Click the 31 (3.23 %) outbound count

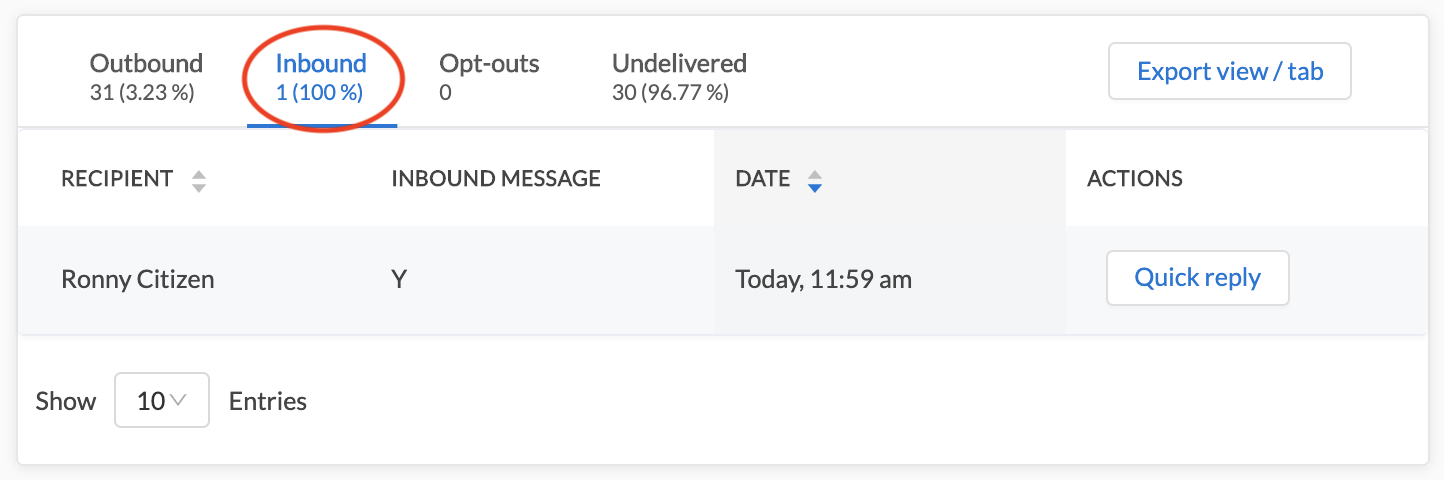click(142, 93)
